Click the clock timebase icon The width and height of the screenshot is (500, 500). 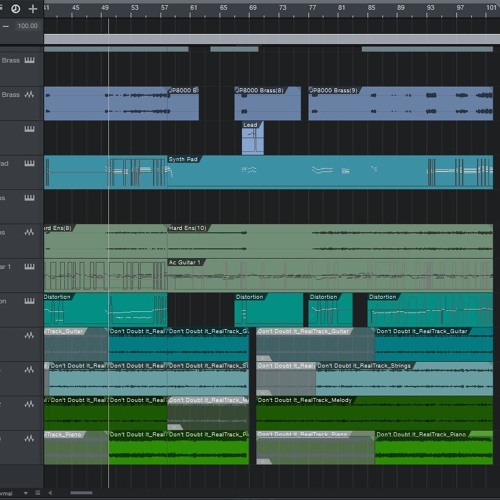click(x=15, y=9)
